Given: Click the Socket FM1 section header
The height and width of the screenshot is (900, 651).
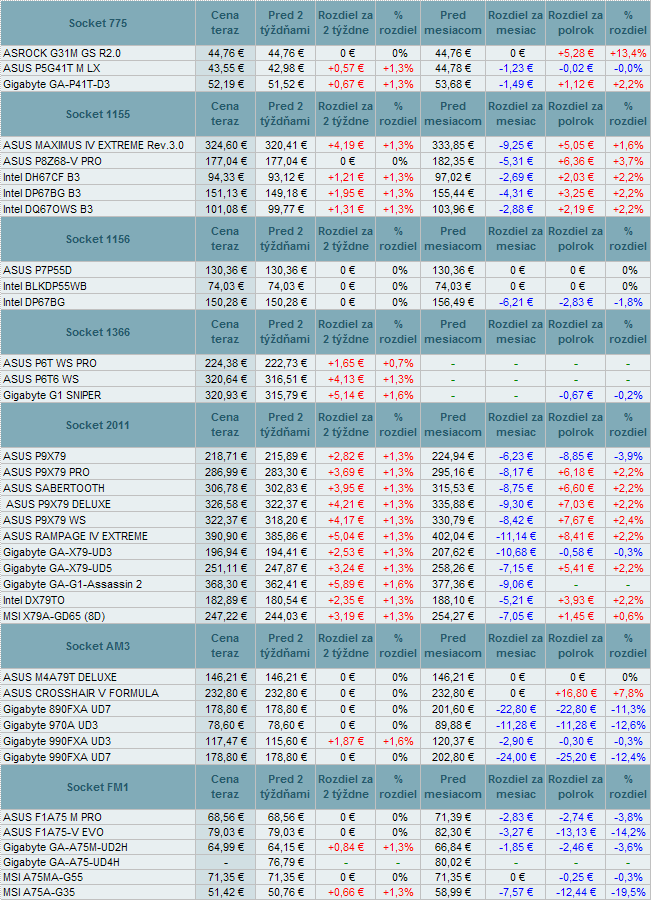Looking at the screenshot, I should tap(98, 788).
